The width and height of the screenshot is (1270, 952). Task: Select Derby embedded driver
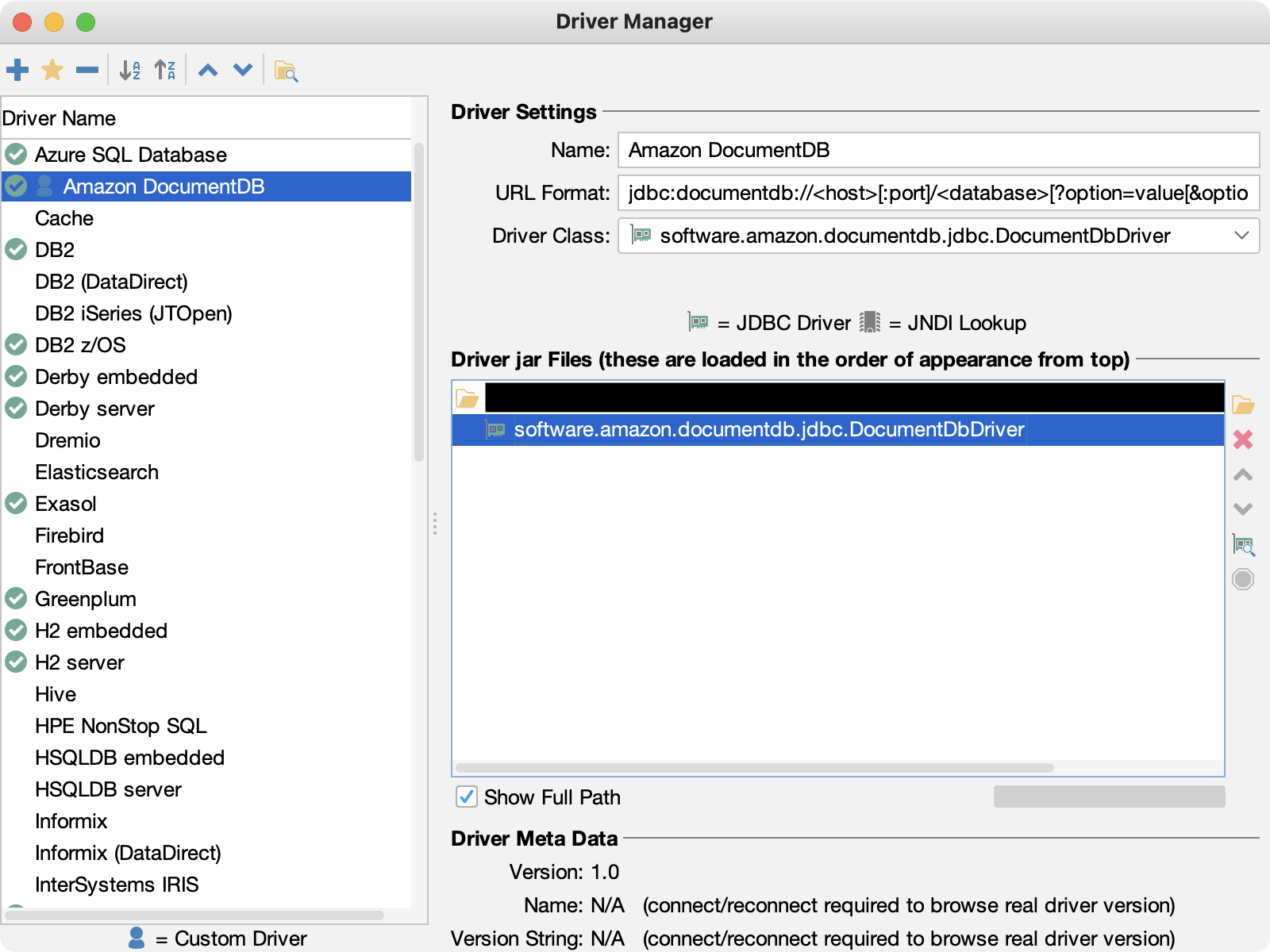coord(206,377)
